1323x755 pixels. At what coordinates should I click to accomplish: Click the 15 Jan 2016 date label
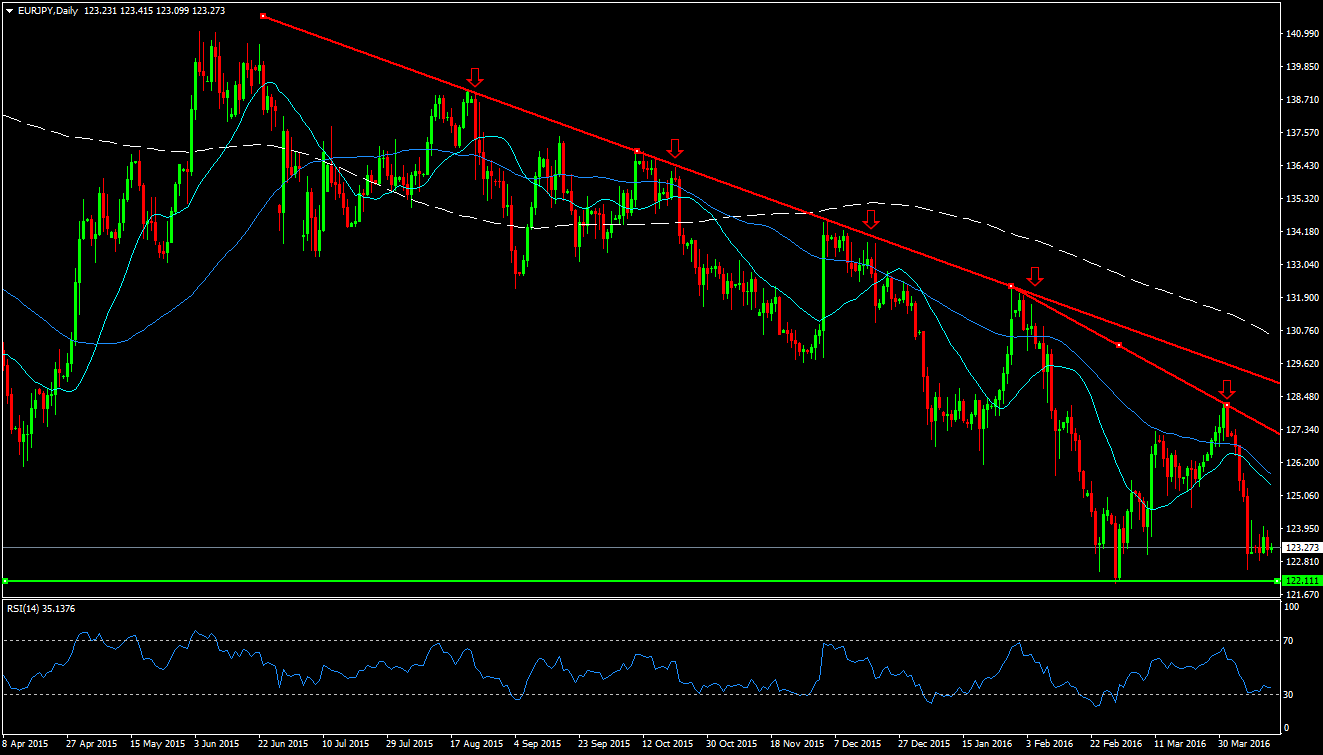(988, 744)
